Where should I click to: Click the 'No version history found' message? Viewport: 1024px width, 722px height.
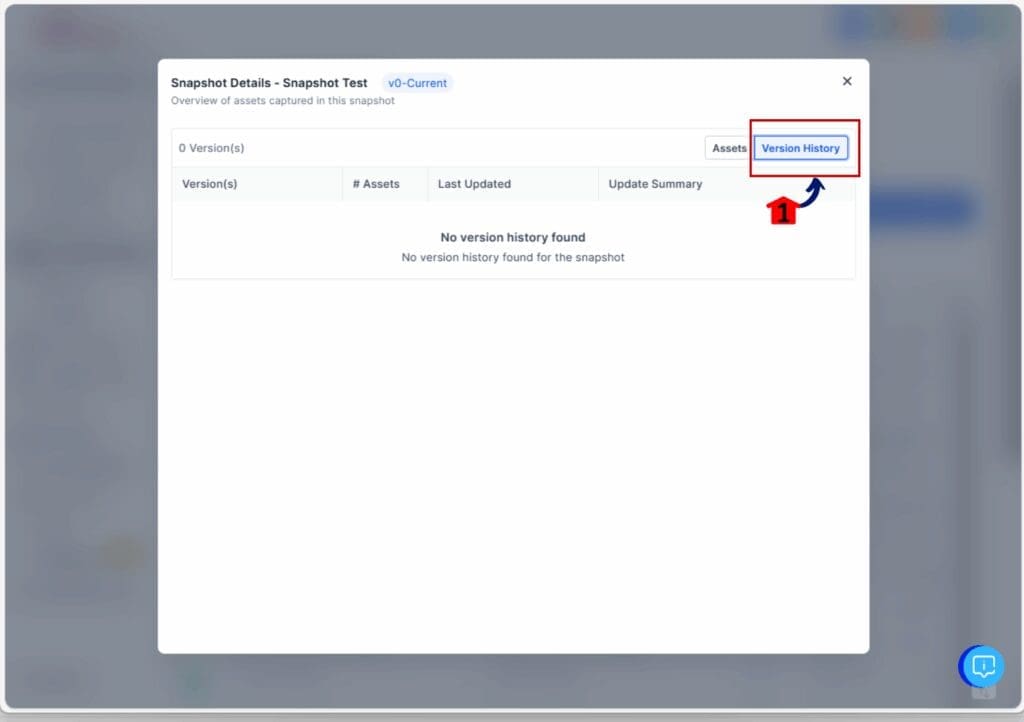pos(513,237)
